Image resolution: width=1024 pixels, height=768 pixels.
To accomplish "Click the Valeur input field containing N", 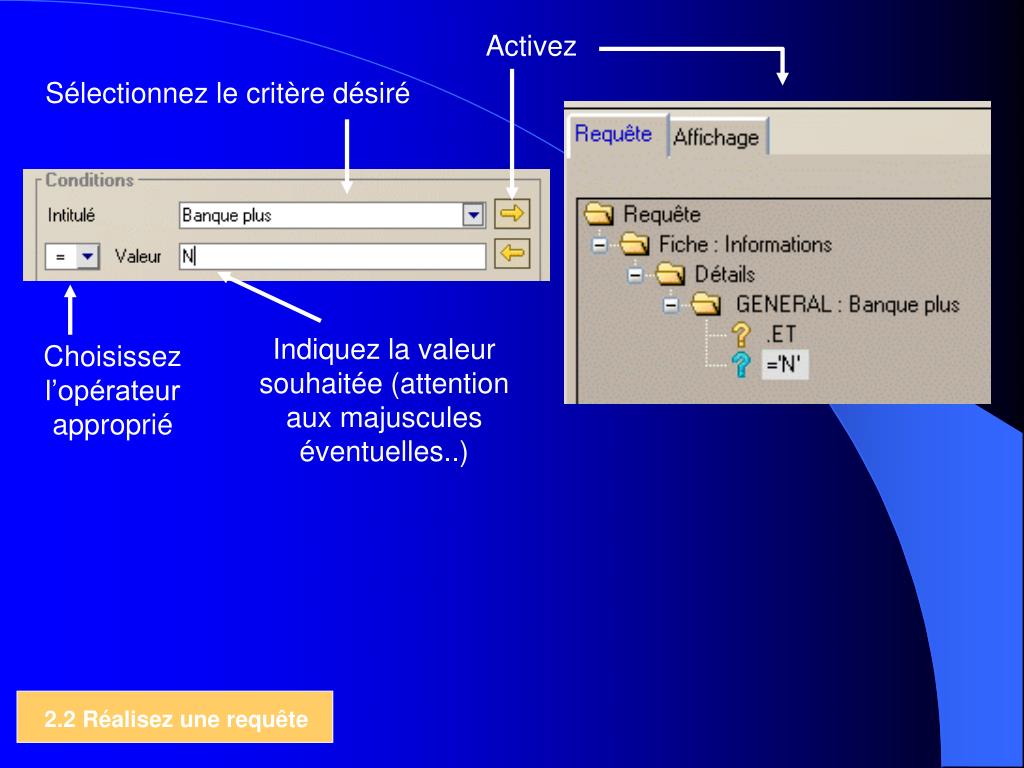I will point(332,256).
